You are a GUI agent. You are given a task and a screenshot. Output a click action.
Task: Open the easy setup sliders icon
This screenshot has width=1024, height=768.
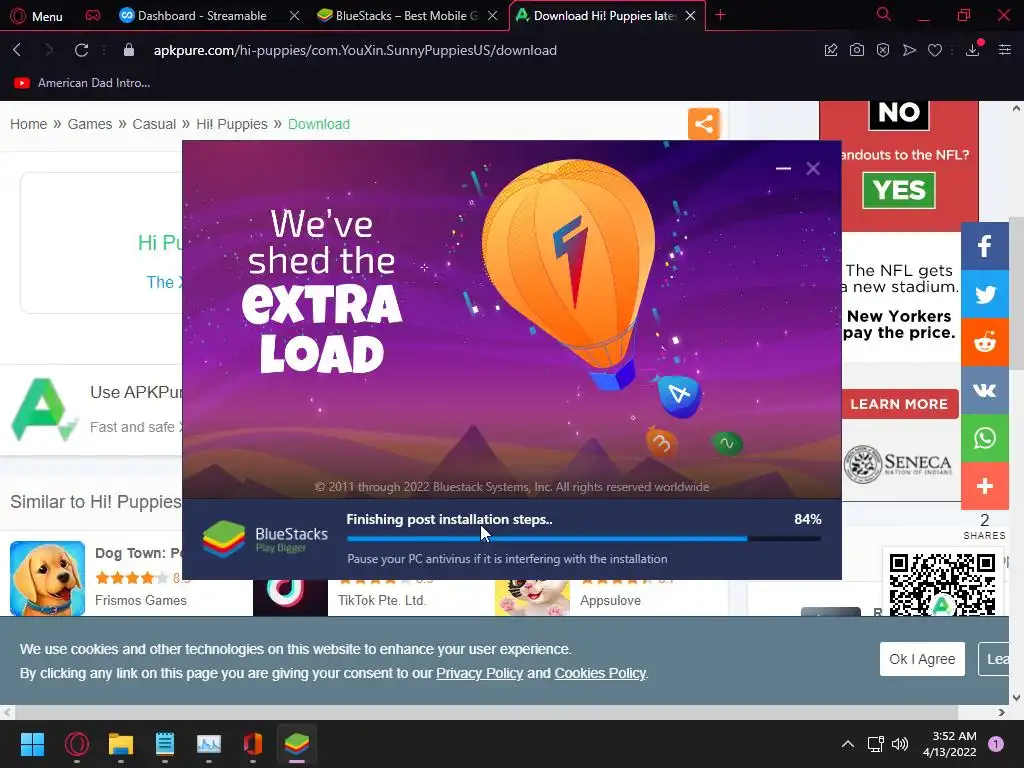click(1005, 50)
